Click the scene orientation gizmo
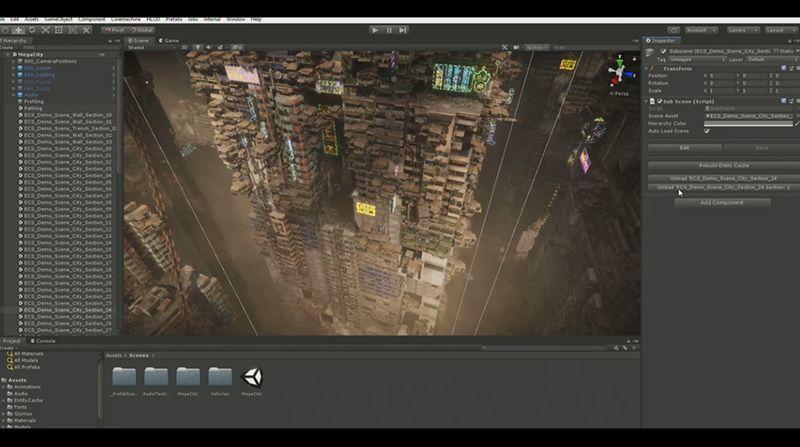 pyautogui.click(x=619, y=68)
